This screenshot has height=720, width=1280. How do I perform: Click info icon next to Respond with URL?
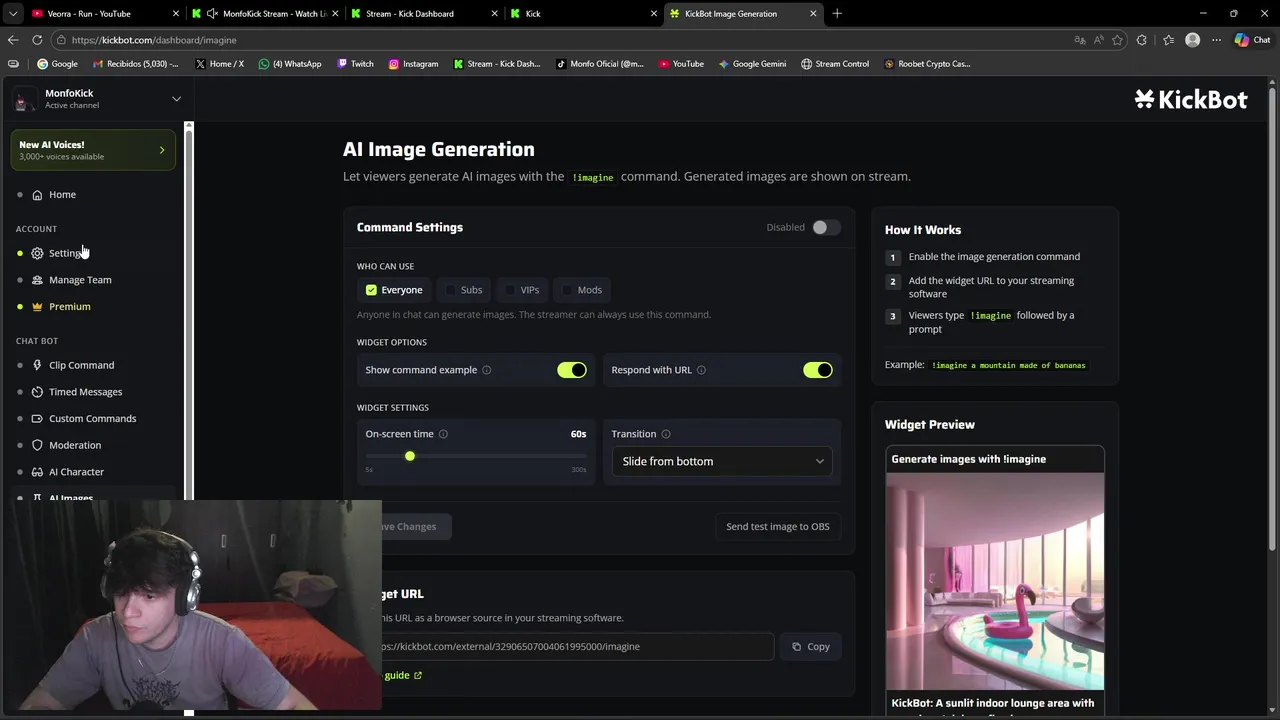pyautogui.click(x=701, y=370)
